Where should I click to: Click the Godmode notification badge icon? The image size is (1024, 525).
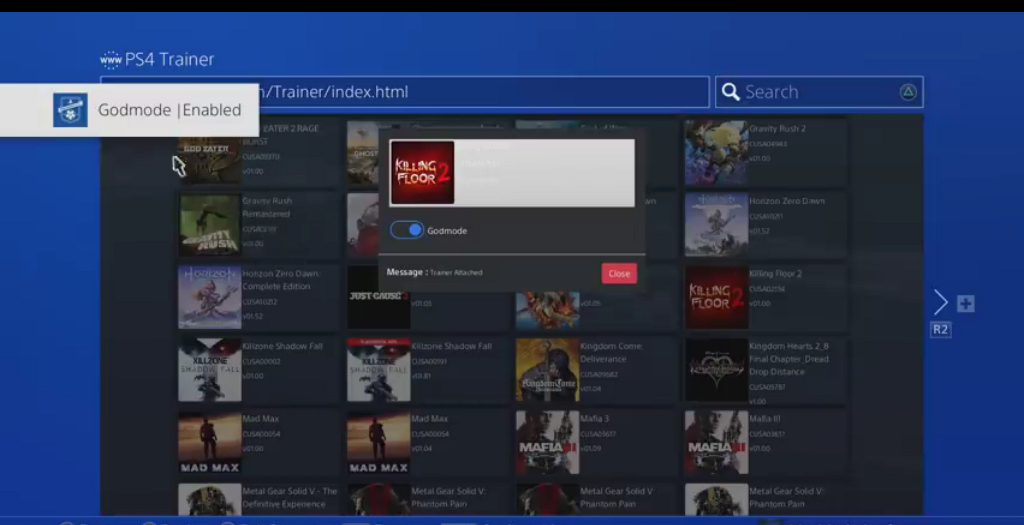(70, 110)
